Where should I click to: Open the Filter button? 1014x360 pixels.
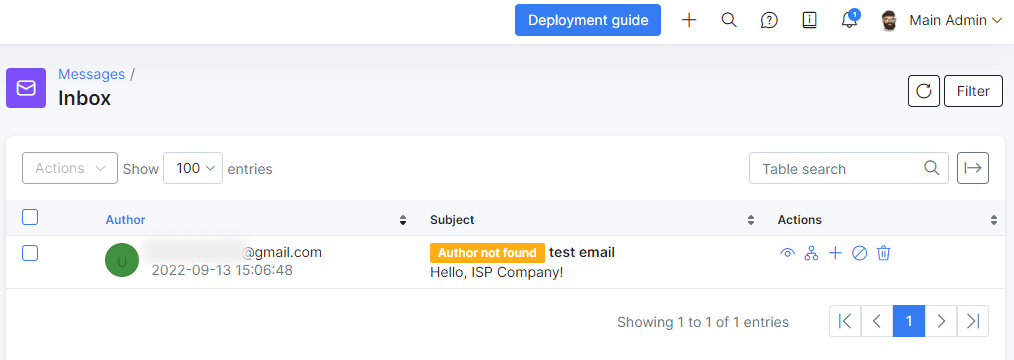pos(973,91)
